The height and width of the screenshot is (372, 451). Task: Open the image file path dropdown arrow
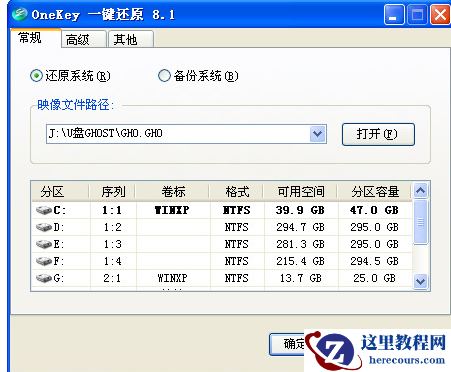[x=318, y=134]
